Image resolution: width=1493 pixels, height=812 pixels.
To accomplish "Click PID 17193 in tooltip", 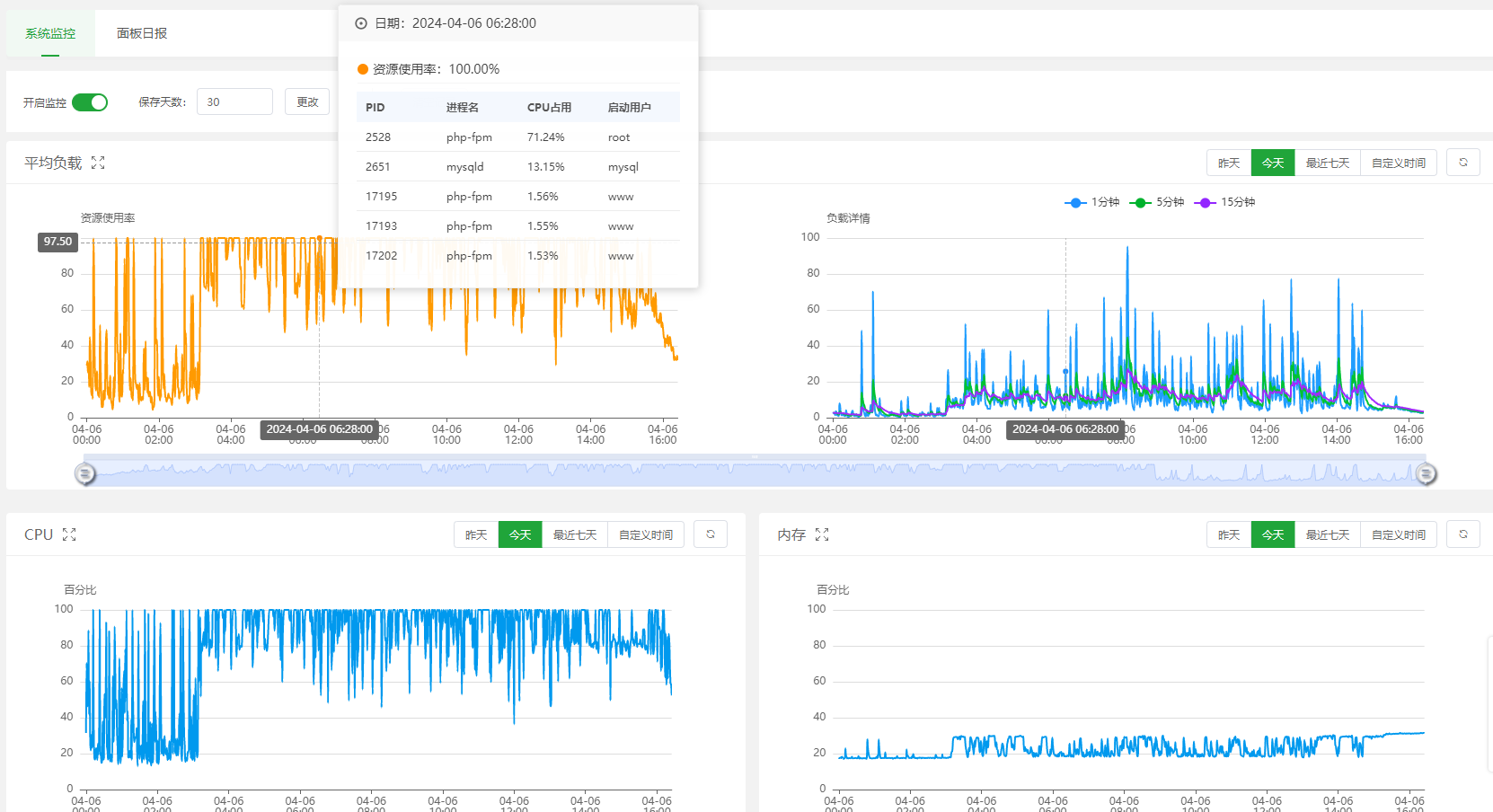I will point(381,226).
